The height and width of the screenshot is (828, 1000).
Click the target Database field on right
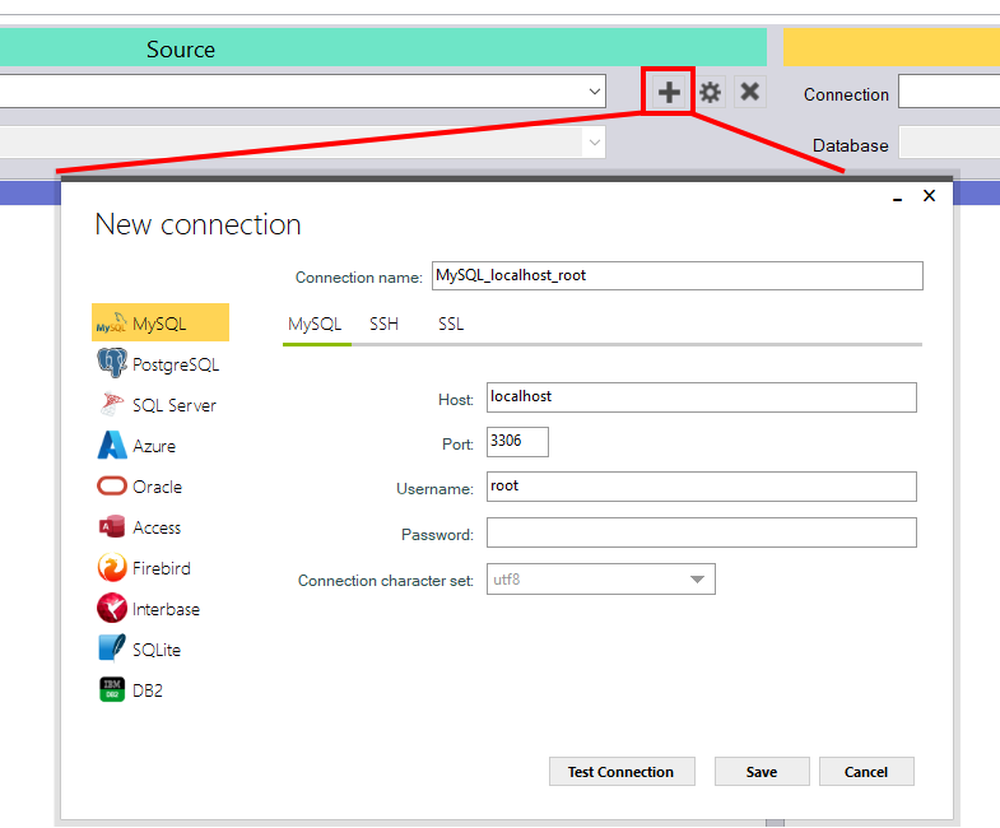(x=949, y=142)
